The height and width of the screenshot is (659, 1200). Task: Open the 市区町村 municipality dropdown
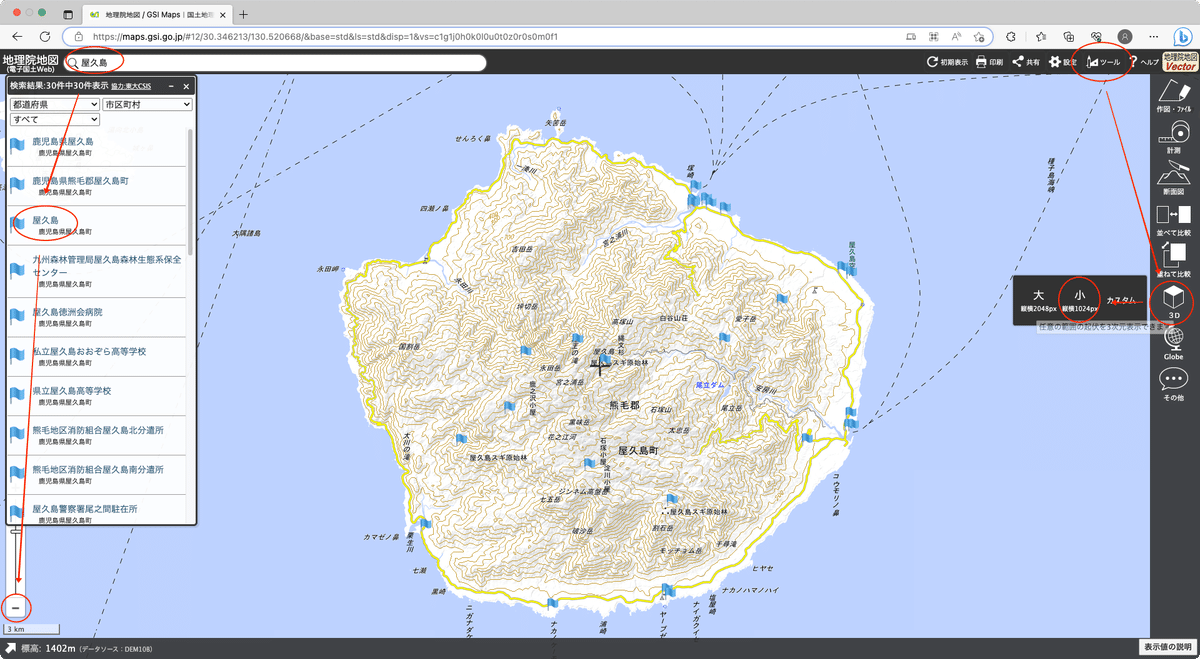pyautogui.click(x=147, y=104)
